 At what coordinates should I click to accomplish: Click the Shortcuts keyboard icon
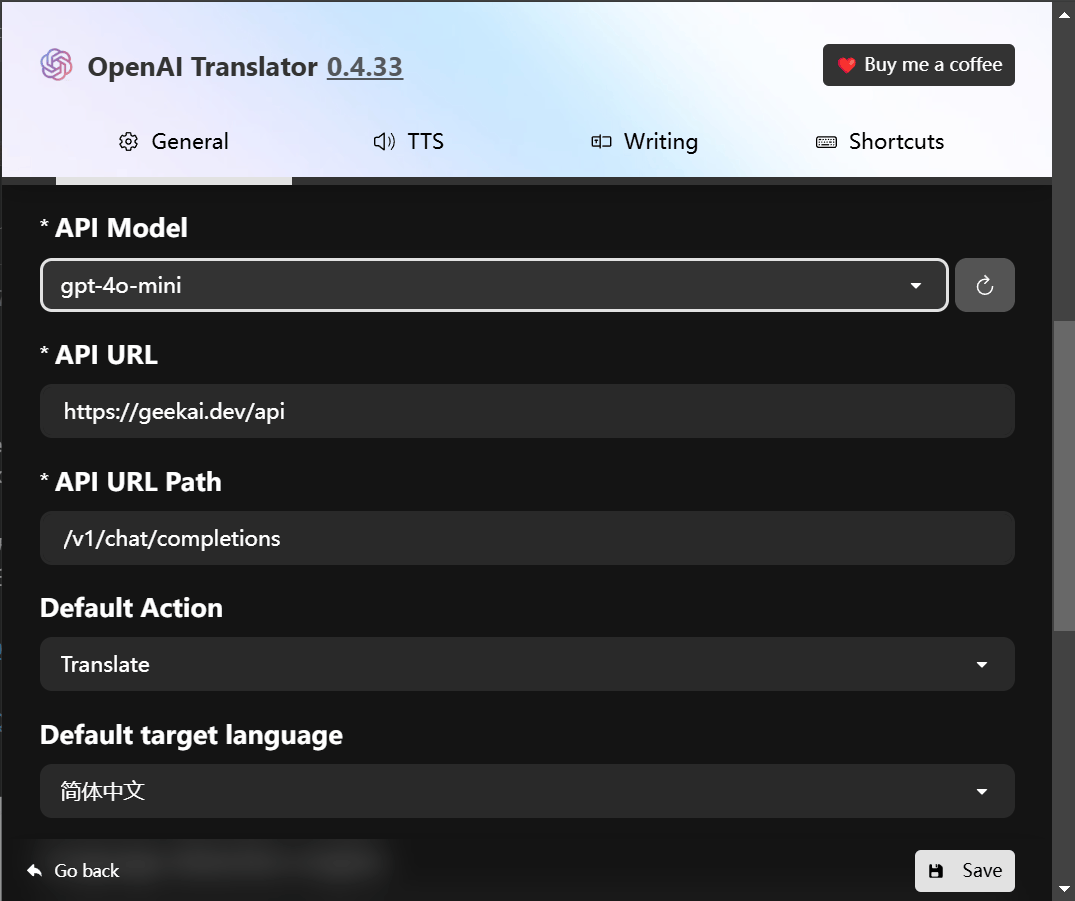click(826, 142)
